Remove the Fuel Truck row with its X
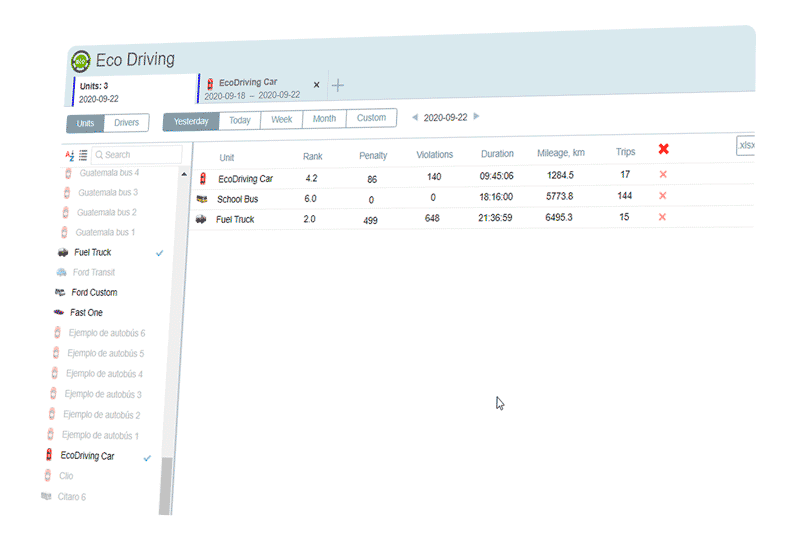The height and width of the screenshot is (560, 792). (662, 217)
